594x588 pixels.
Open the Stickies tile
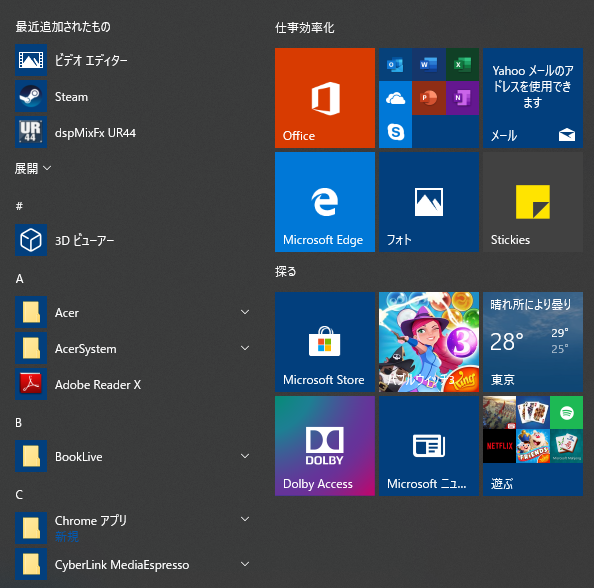(x=533, y=202)
